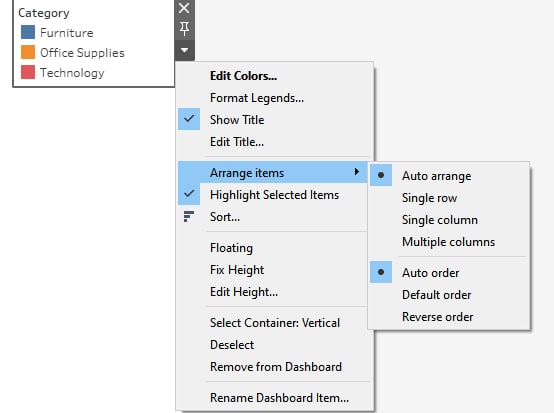Click Rename Dashboard Item entry
554x413 pixels.
pos(279,398)
